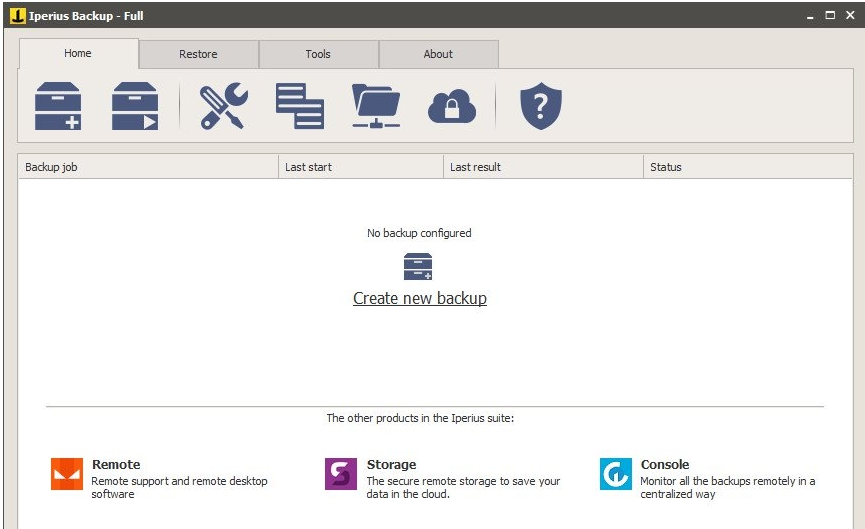Click the purple Iperius Storage icon
The width and height of the screenshot is (865, 529).
tap(341, 474)
